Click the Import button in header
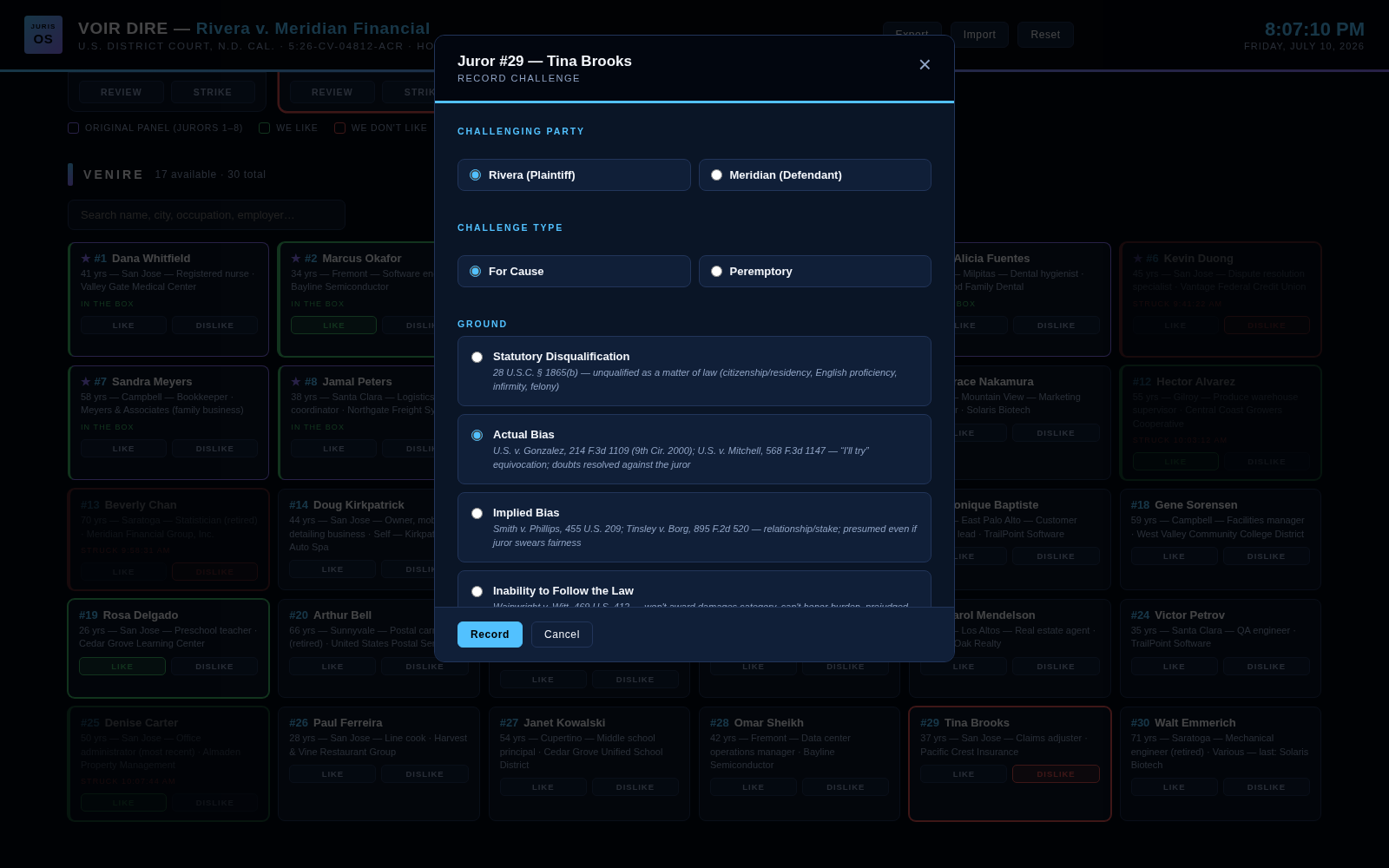1389x868 pixels. click(x=979, y=35)
